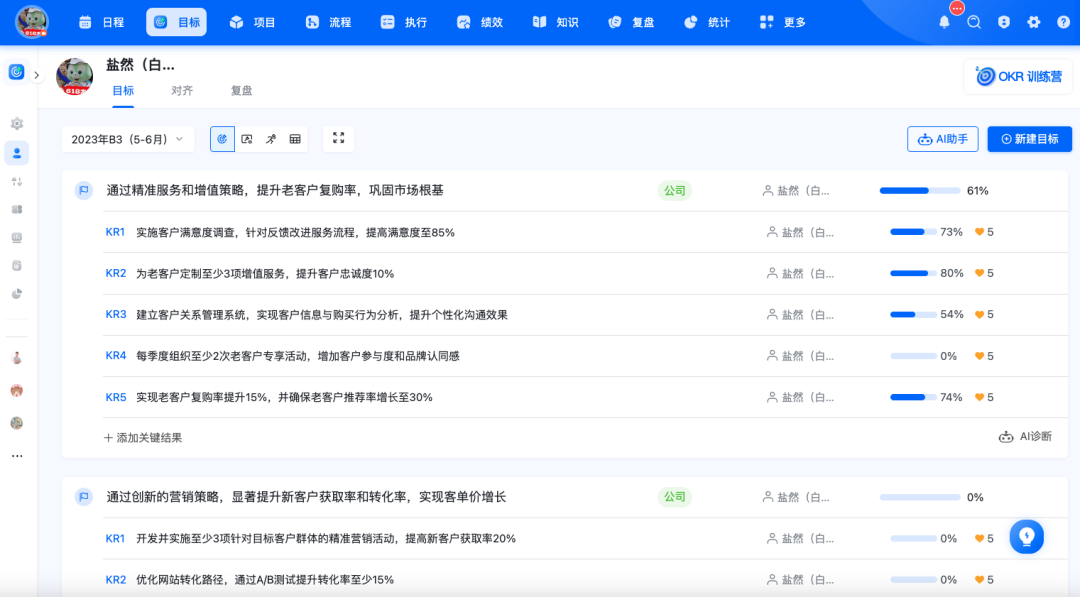This screenshot has width=1080, height=597.
Task: Go to 流程 in the top bar
Action: pyautogui.click(x=329, y=23)
